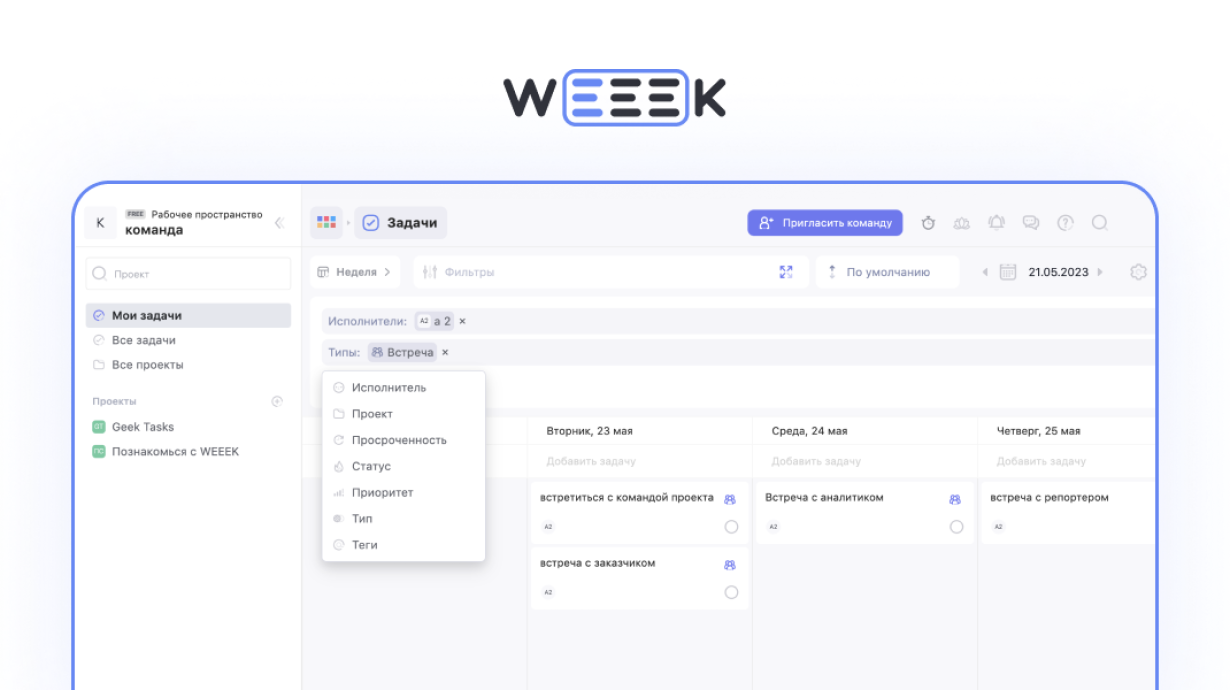Click the "Проект" search input field
This screenshot has height=690, width=1230.
click(x=188, y=273)
